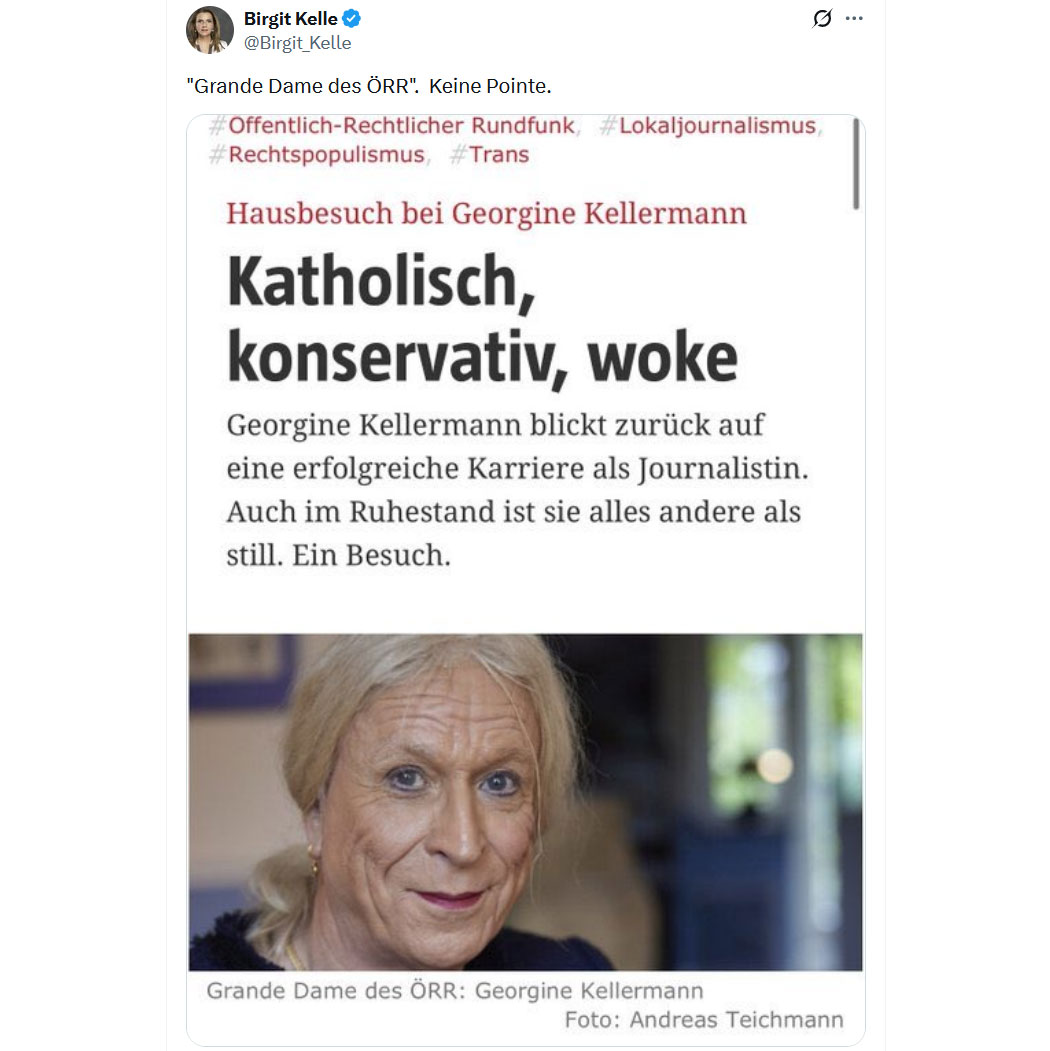Open the Birgit Kelle display name link
1050x1051 pixels.
(x=291, y=19)
